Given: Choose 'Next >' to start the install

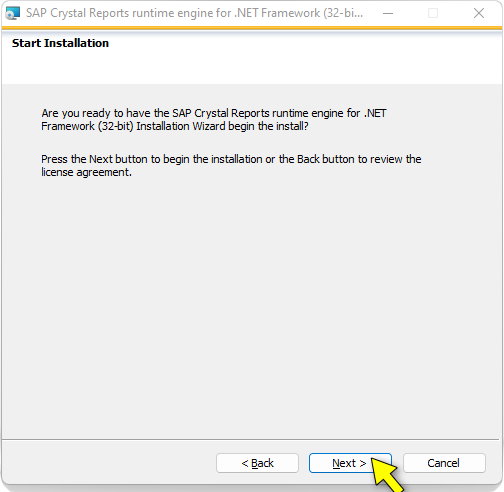Looking at the screenshot, I should [350, 463].
